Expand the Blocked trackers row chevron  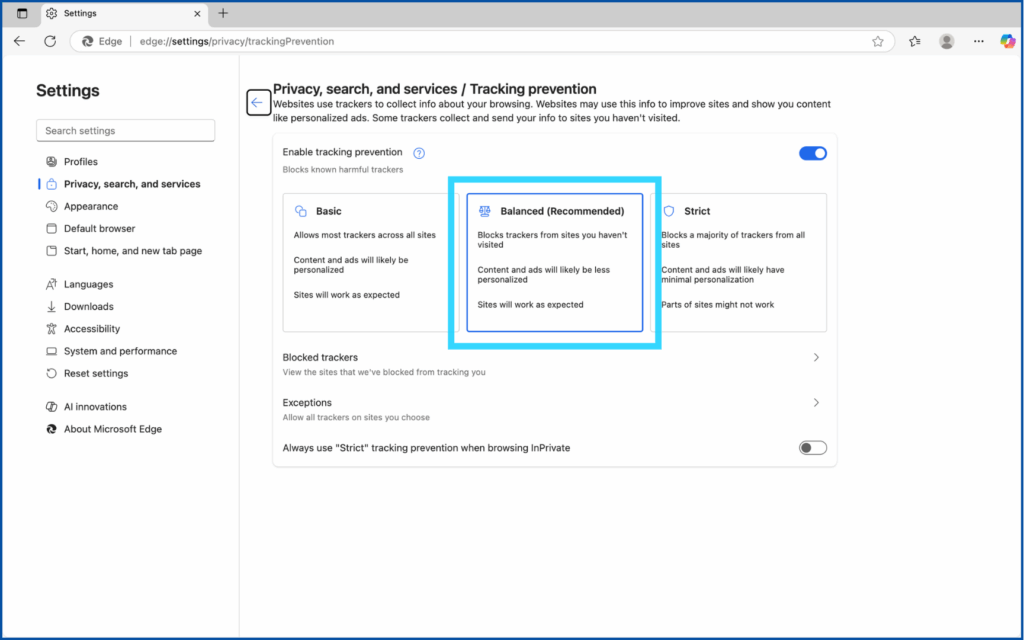[x=816, y=357]
